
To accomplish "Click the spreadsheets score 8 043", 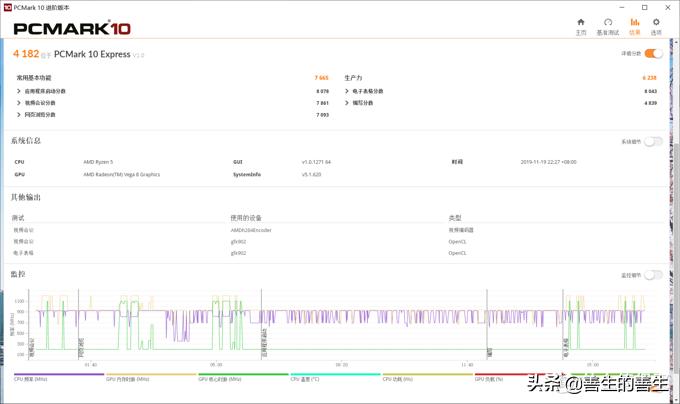I will point(651,91).
